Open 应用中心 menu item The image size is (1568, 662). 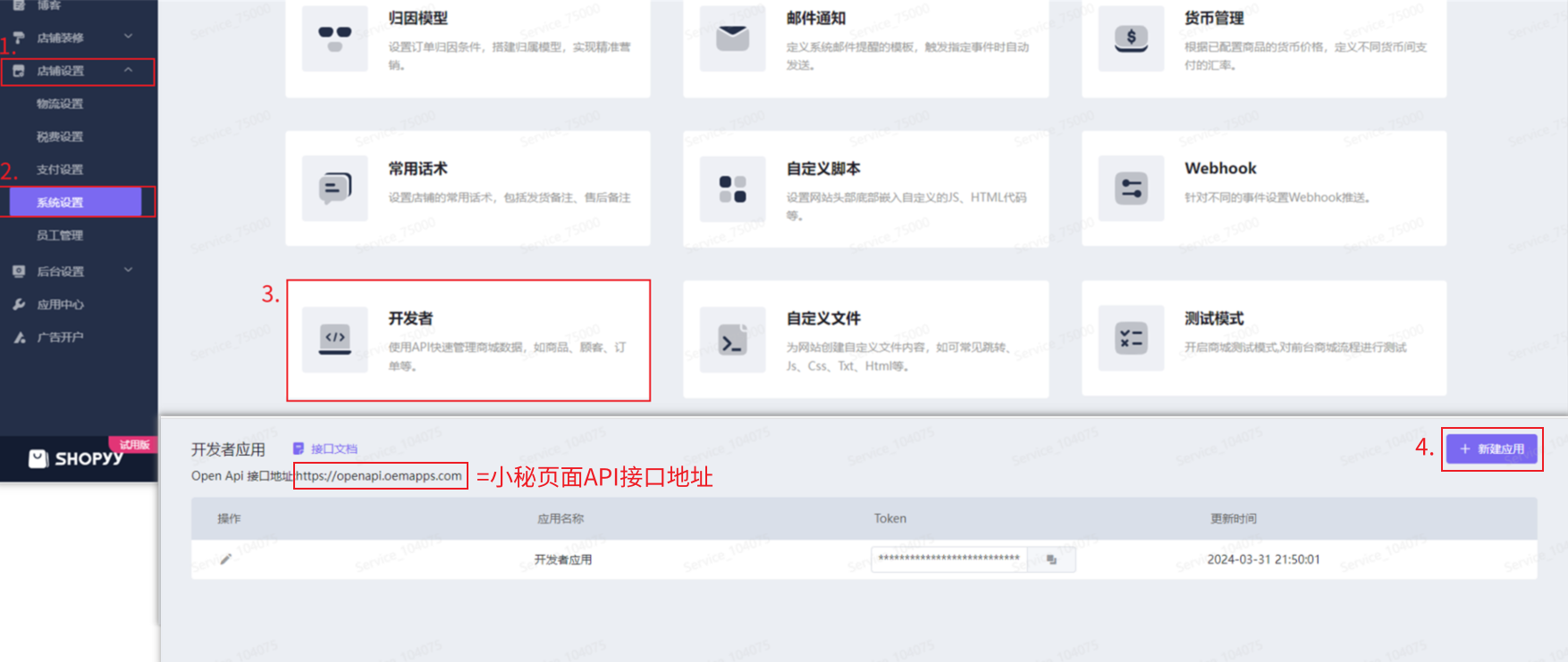(x=60, y=304)
